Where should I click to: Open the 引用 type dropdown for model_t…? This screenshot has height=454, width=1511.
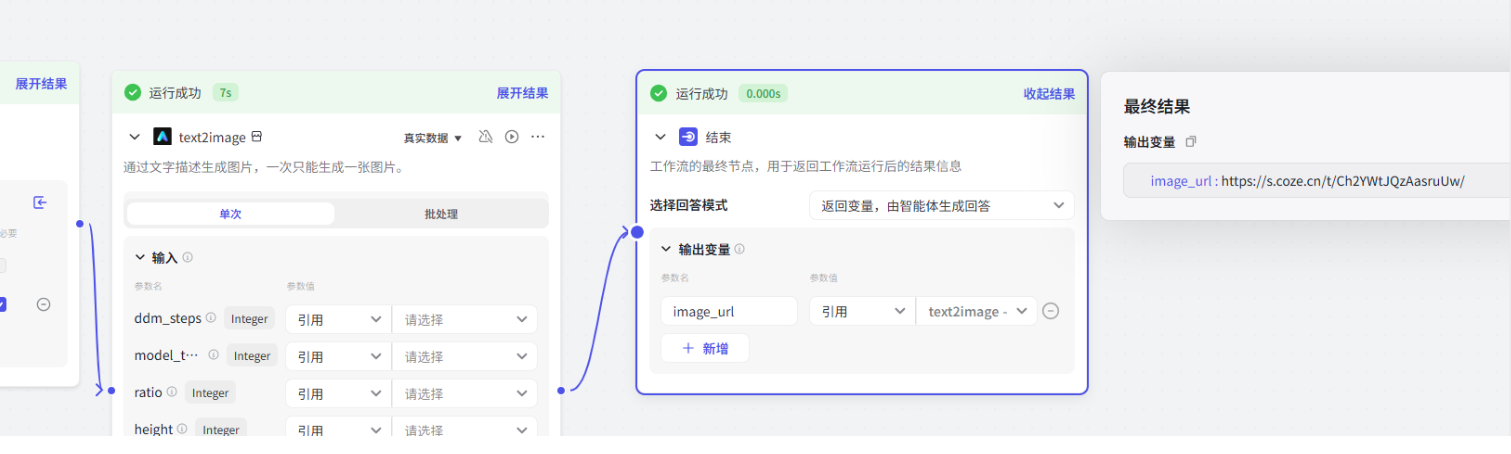coord(338,356)
